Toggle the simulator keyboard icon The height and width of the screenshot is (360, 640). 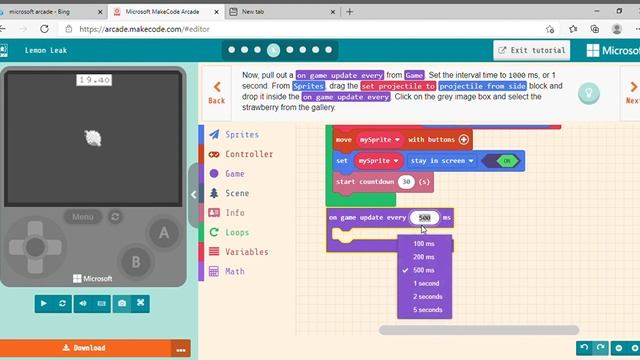pos(102,304)
